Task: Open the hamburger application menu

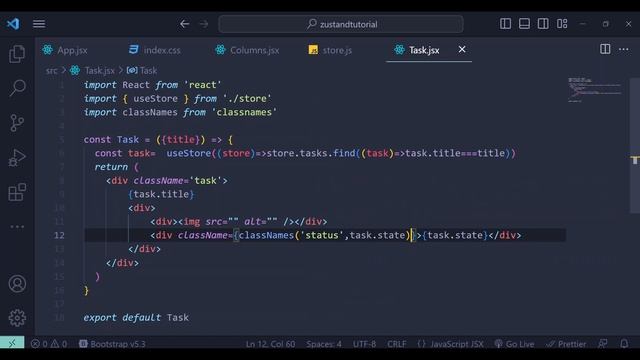Action: click(39, 24)
